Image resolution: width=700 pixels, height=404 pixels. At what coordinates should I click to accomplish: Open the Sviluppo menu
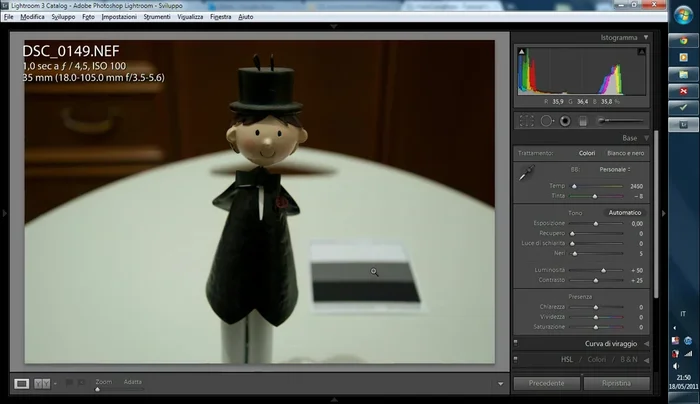point(63,17)
